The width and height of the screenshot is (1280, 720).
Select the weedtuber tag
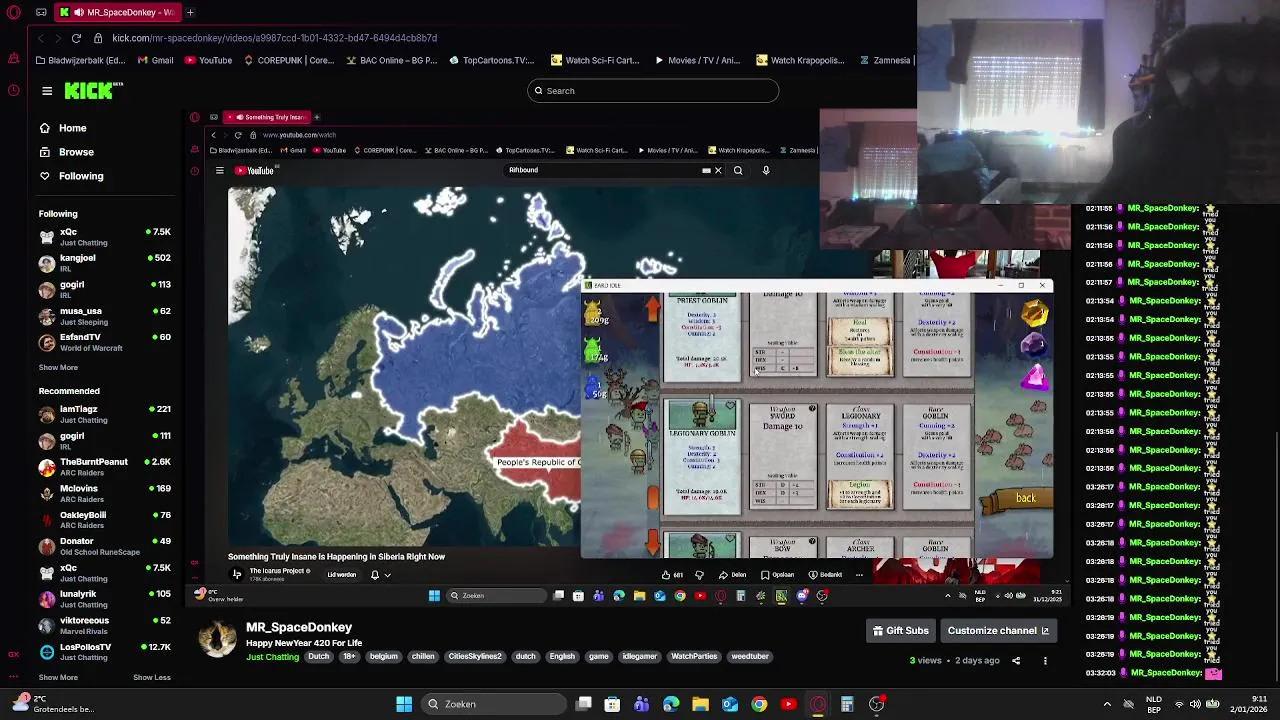click(750, 657)
